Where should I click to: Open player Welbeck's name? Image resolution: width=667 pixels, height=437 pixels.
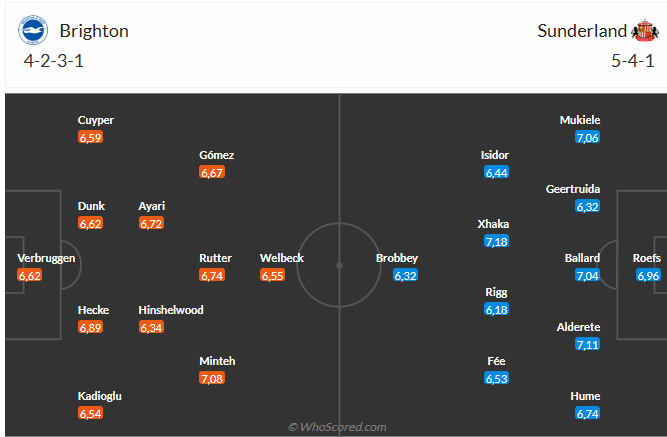click(x=282, y=258)
